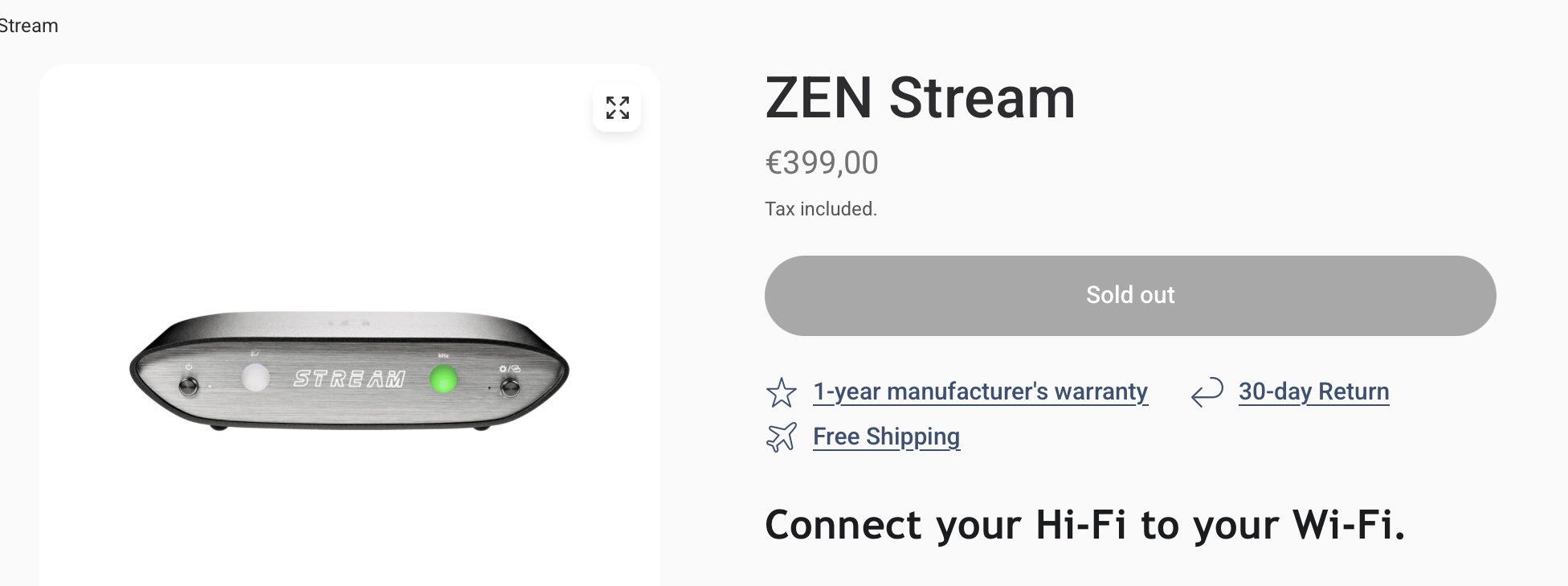Click the star icon beside warranty
The image size is (1568, 586).
coord(781,392)
